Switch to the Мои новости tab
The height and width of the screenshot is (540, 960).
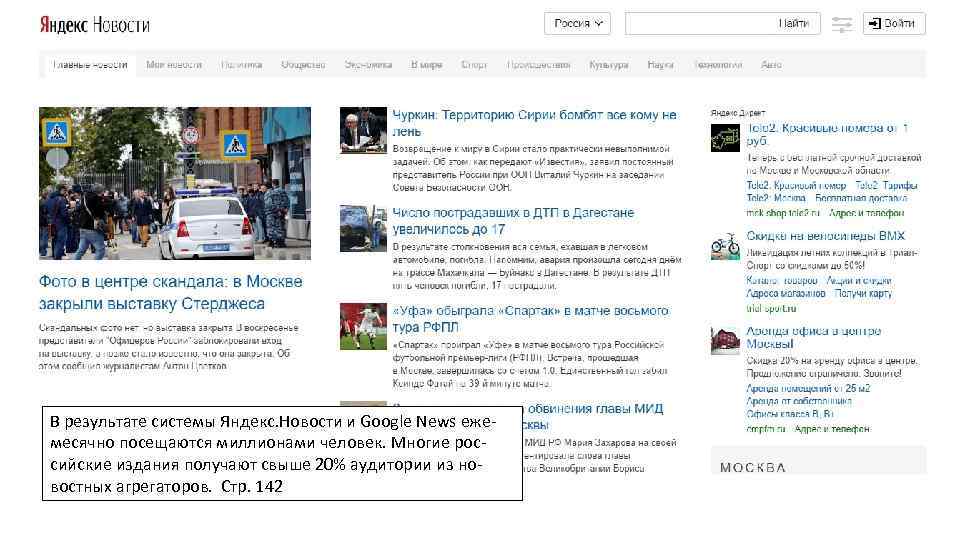(x=174, y=65)
